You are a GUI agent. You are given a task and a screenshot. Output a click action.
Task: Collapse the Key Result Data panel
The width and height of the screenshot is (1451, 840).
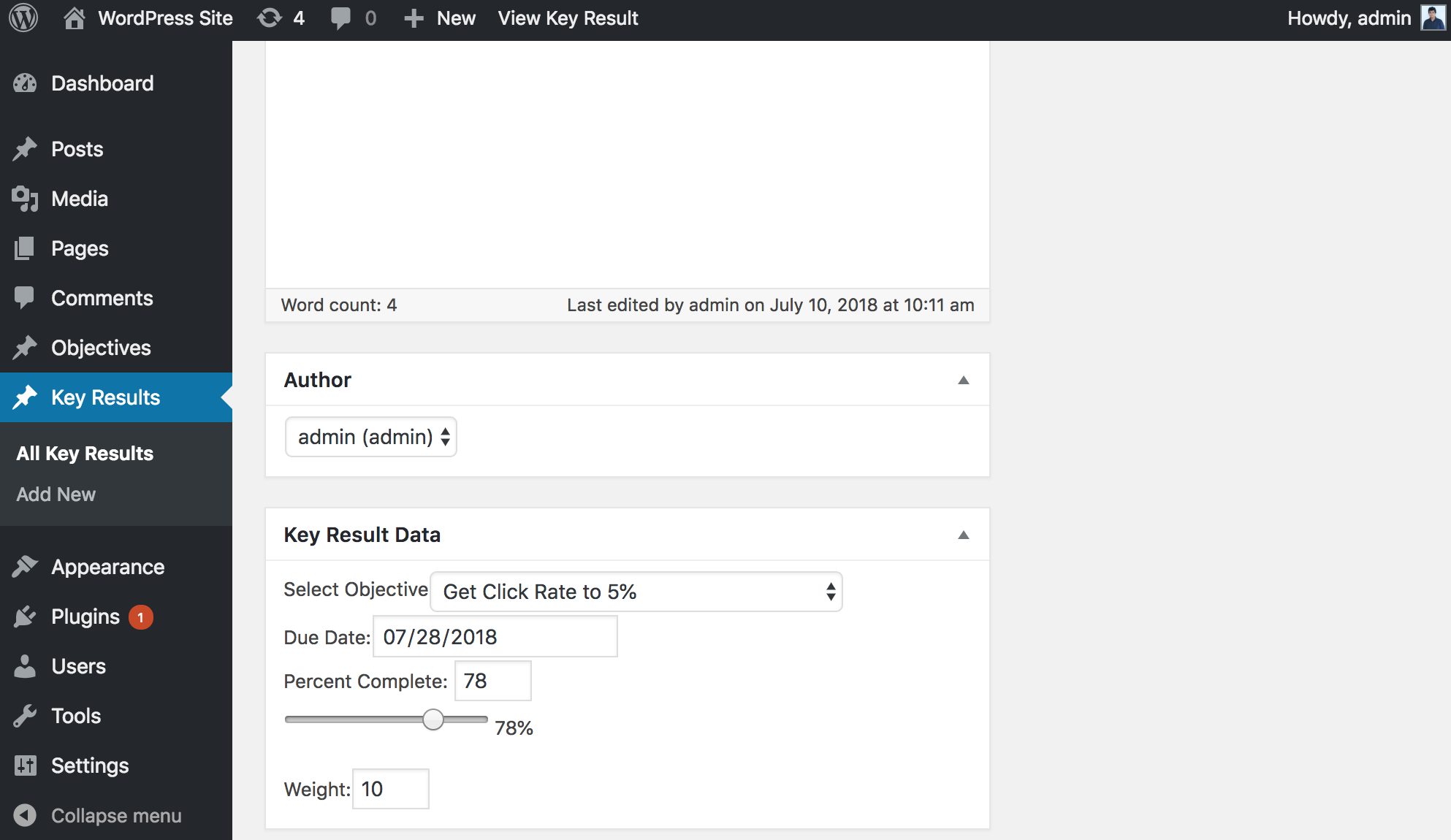[x=964, y=535]
